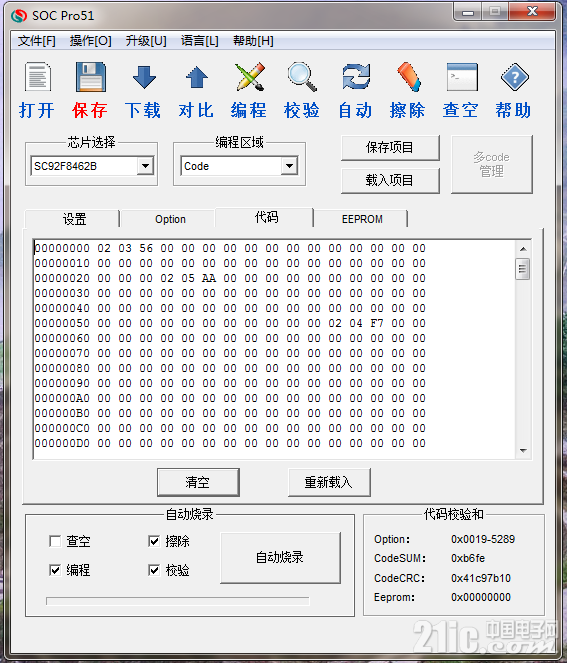Screen dimensions: 567x663
Task: Click the hex view scrollbar thumb
Action: coord(523,269)
